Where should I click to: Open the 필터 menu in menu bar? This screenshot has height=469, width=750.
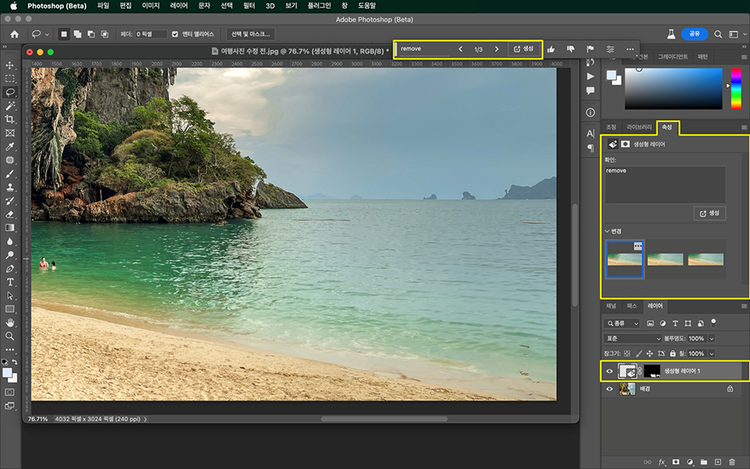249,6
